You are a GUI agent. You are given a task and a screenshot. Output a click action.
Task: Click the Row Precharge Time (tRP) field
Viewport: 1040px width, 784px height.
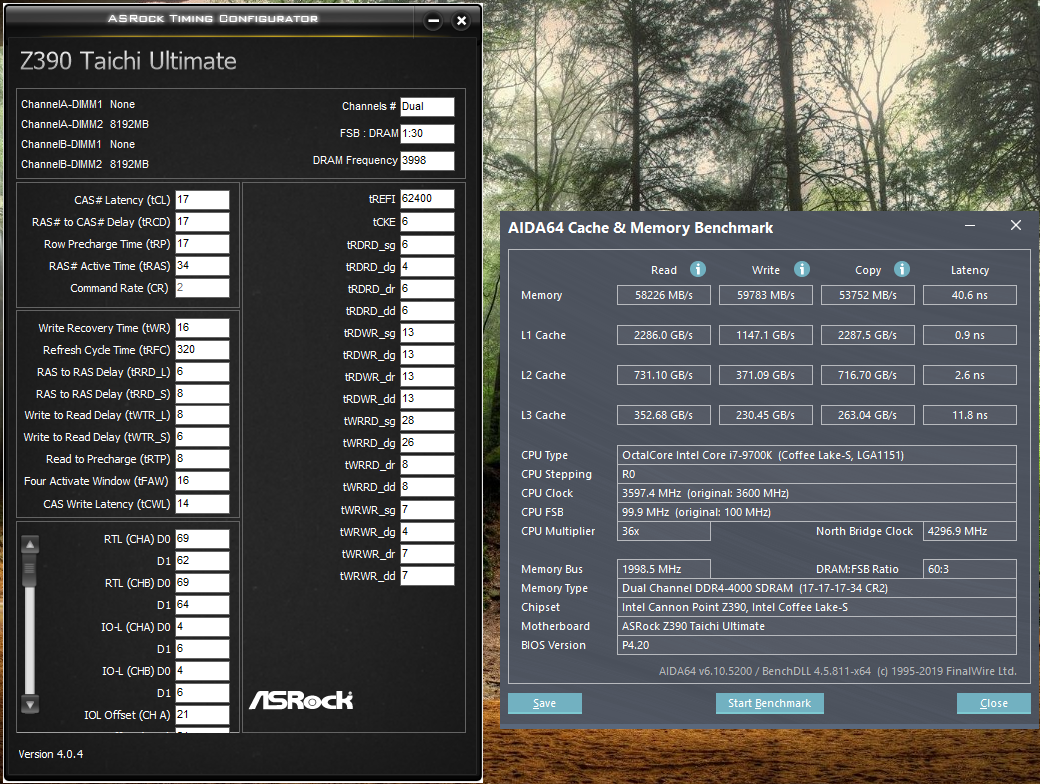(202, 243)
